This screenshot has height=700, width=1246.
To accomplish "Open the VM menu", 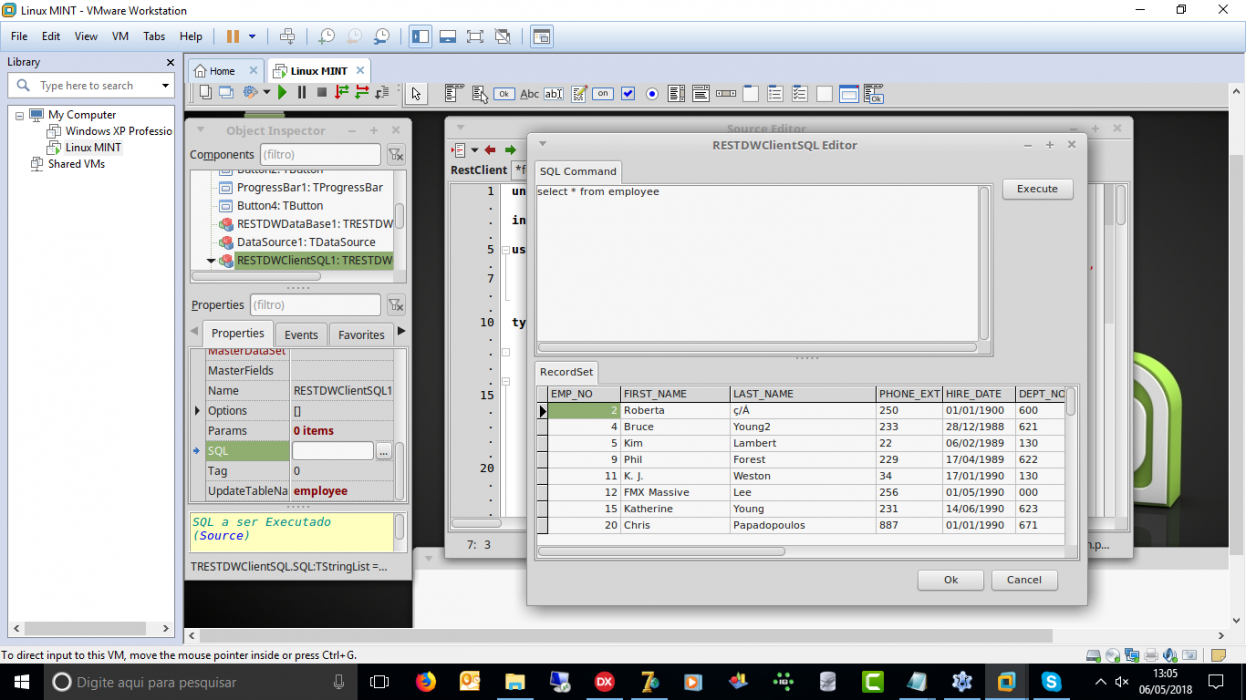I will pos(120,36).
